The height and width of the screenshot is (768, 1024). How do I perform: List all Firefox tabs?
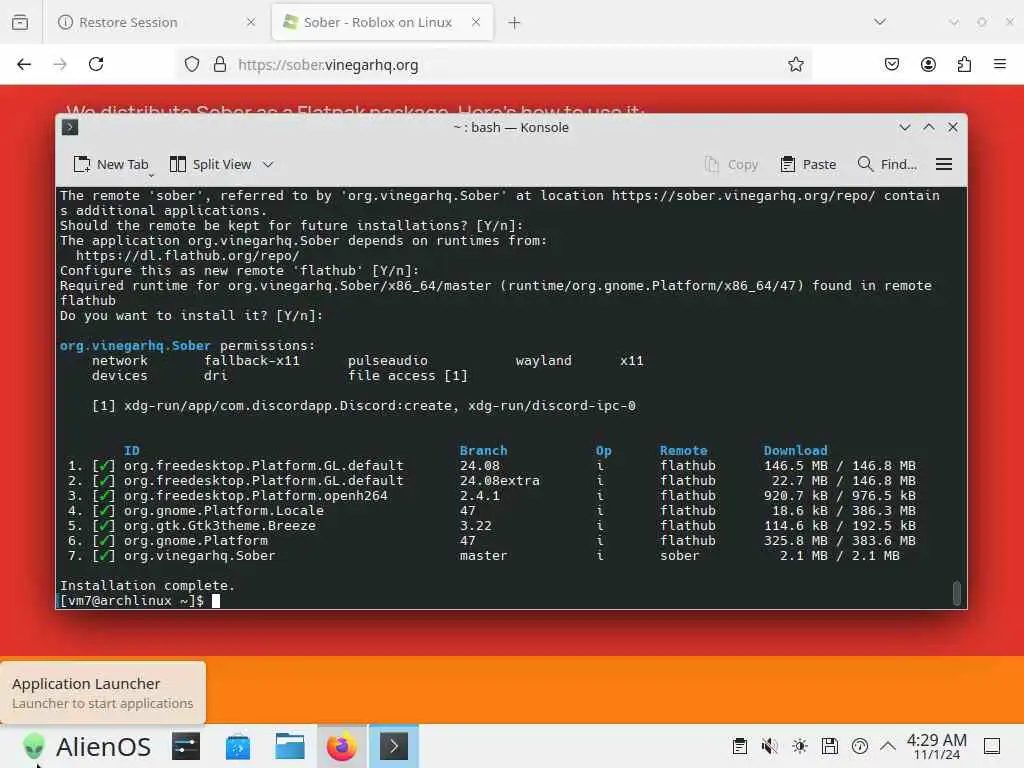tap(880, 22)
